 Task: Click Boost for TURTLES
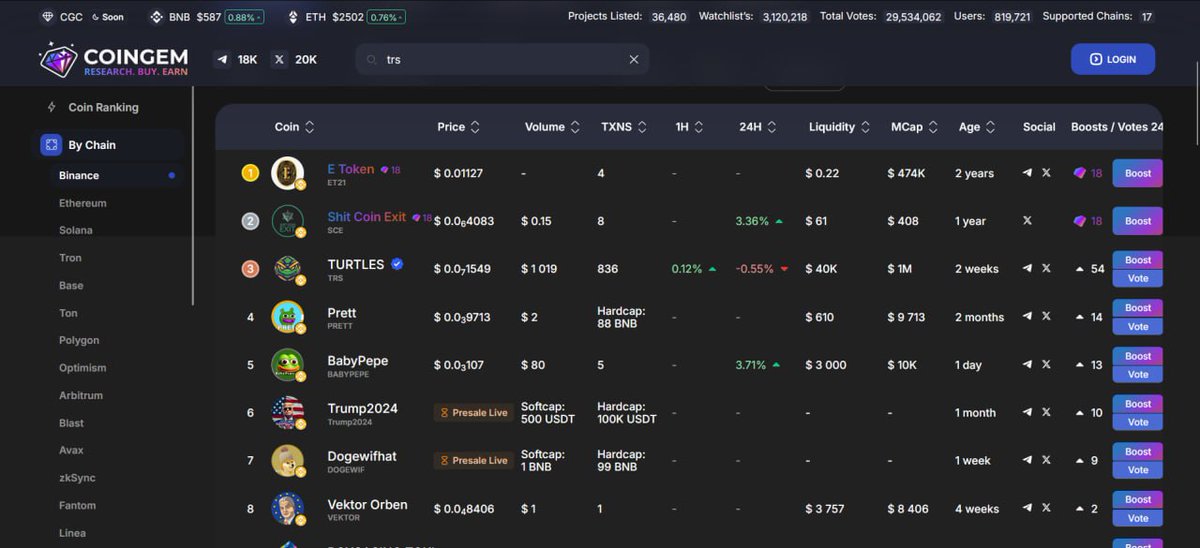[x=1138, y=260]
